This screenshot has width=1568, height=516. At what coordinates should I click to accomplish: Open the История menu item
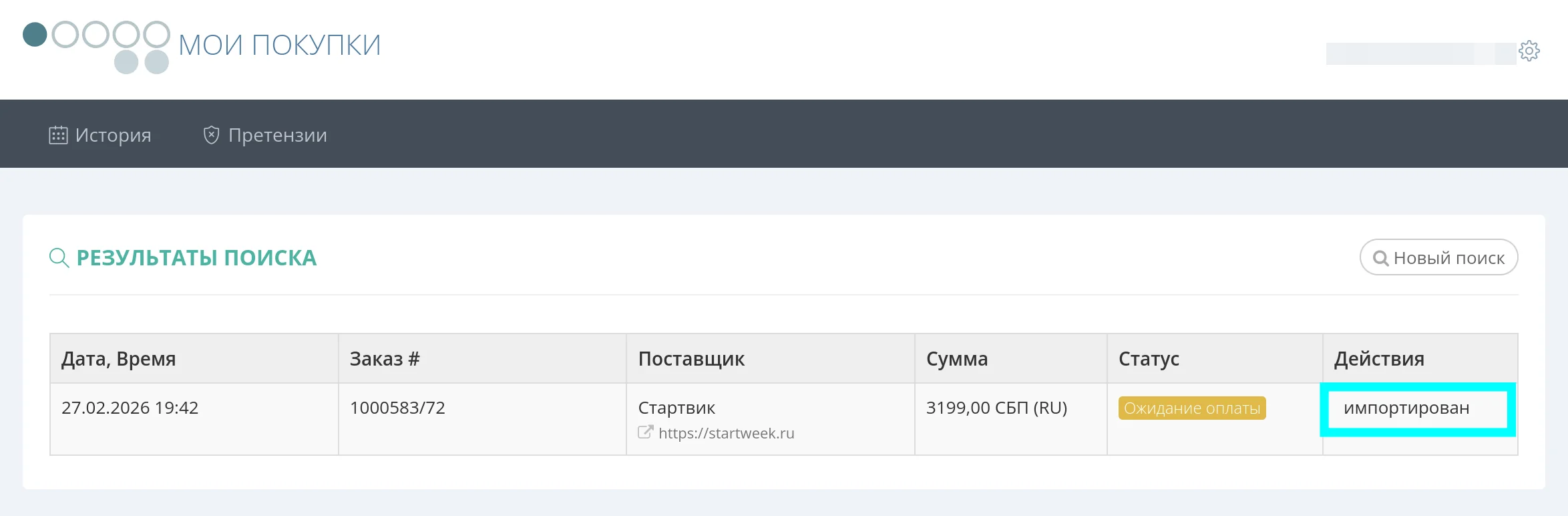coord(114,134)
